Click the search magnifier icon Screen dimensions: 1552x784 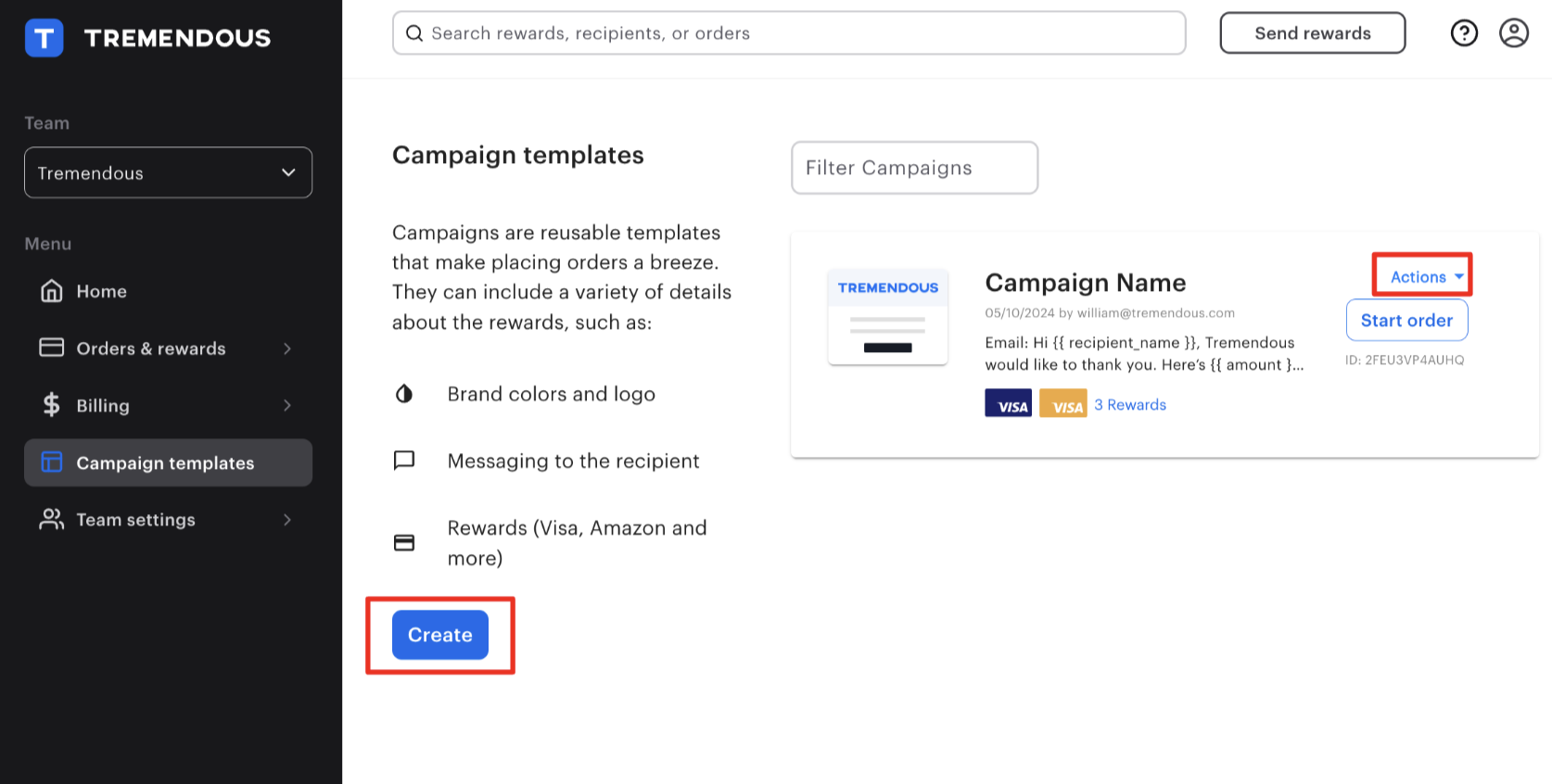click(x=414, y=33)
